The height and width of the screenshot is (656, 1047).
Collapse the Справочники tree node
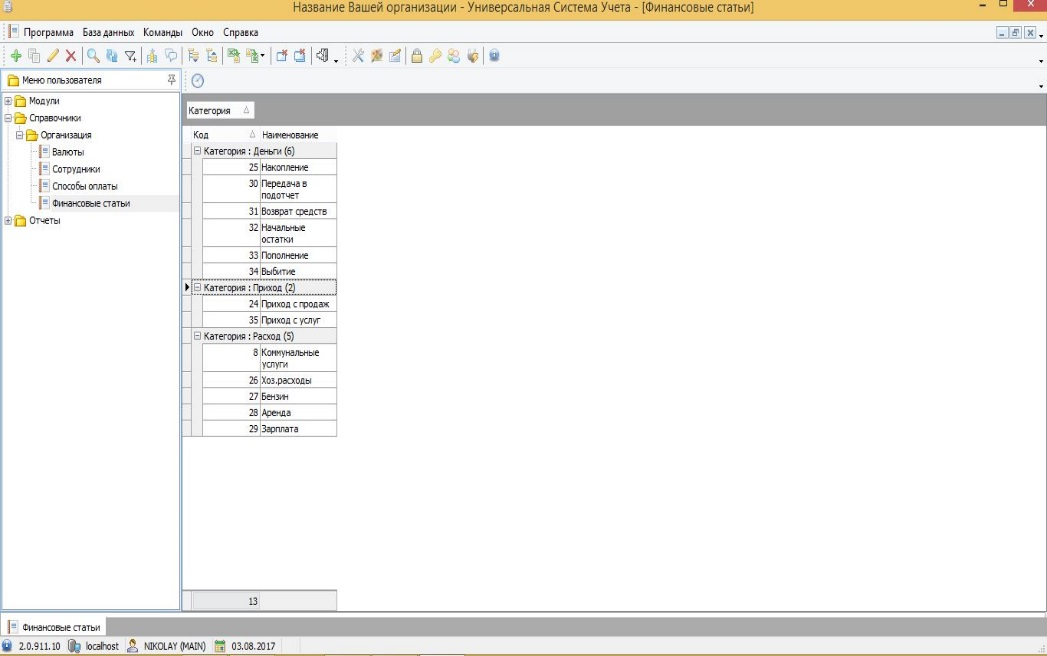click(8, 118)
